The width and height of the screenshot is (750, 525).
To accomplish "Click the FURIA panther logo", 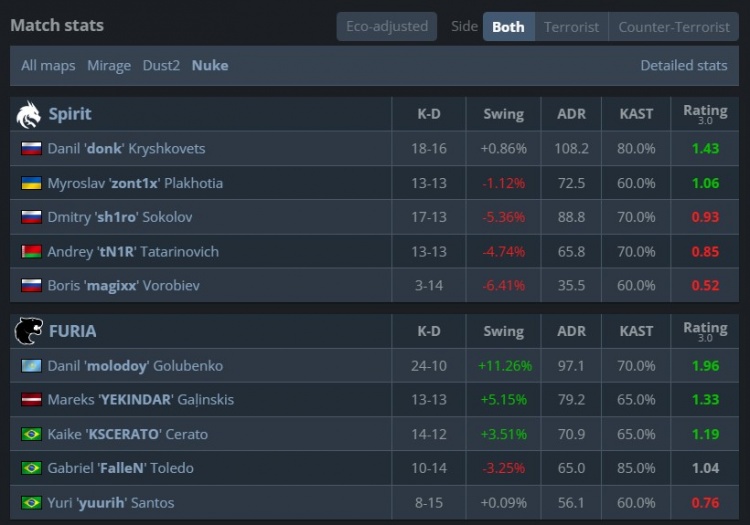I will [28, 331].
